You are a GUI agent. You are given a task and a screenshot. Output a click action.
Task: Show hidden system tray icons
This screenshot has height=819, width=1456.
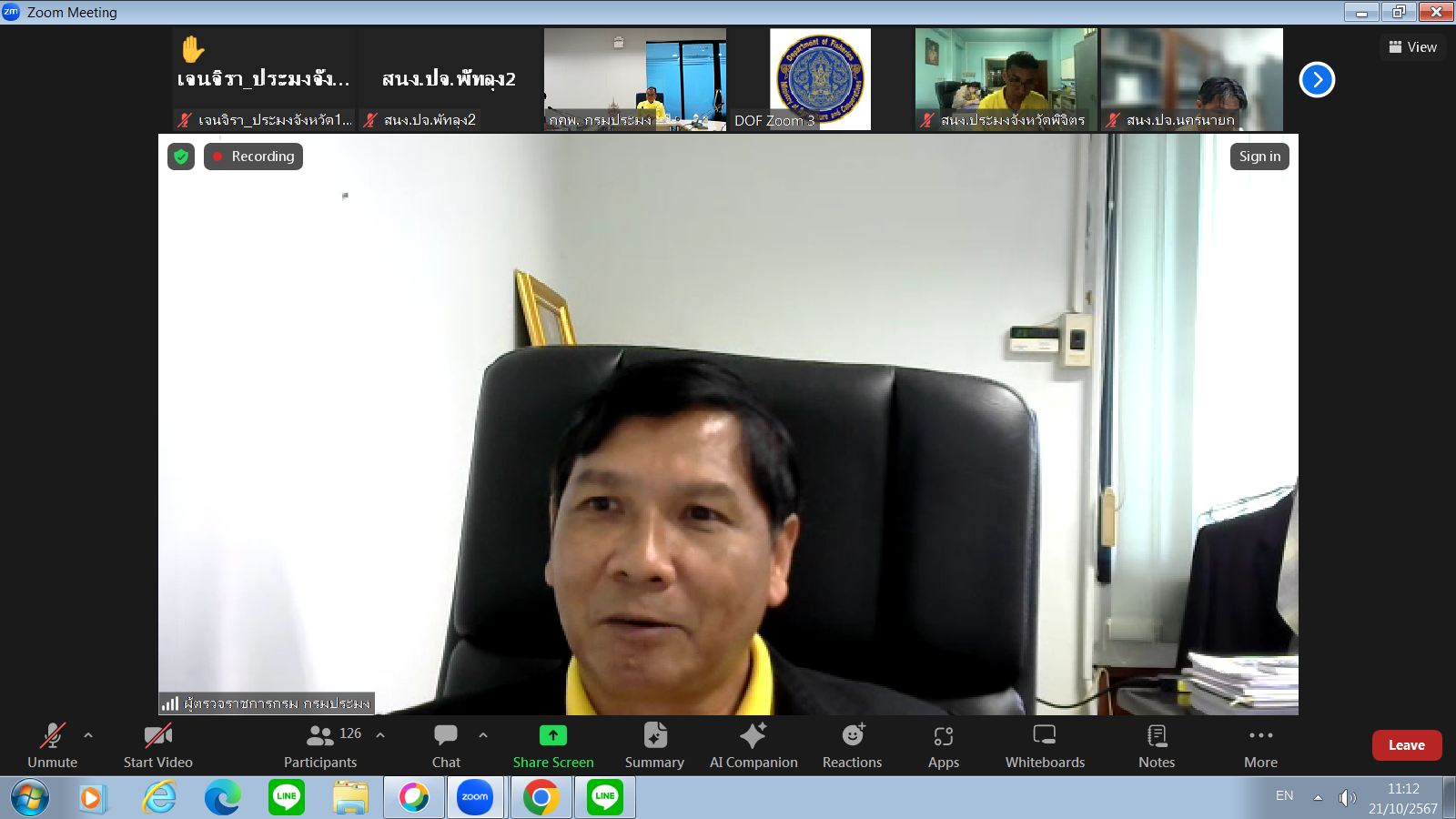(x=1318, y=797)
